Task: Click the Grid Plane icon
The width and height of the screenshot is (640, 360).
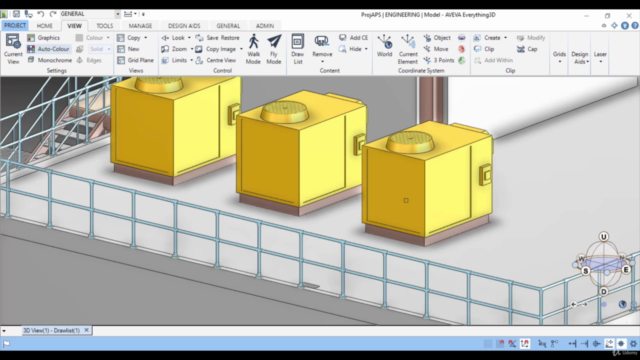Action: (x=121, y=60)
